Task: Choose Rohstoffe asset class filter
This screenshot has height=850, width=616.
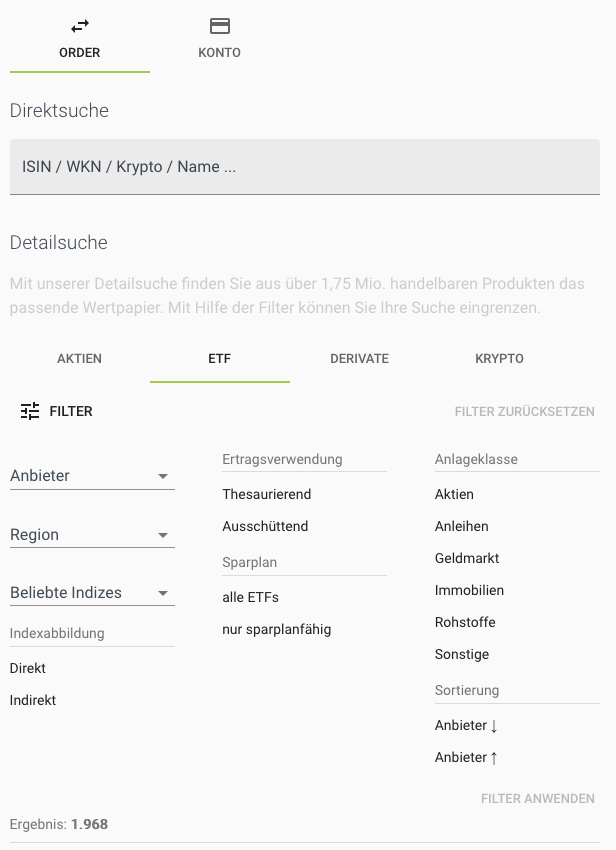Action: [465, 623]
